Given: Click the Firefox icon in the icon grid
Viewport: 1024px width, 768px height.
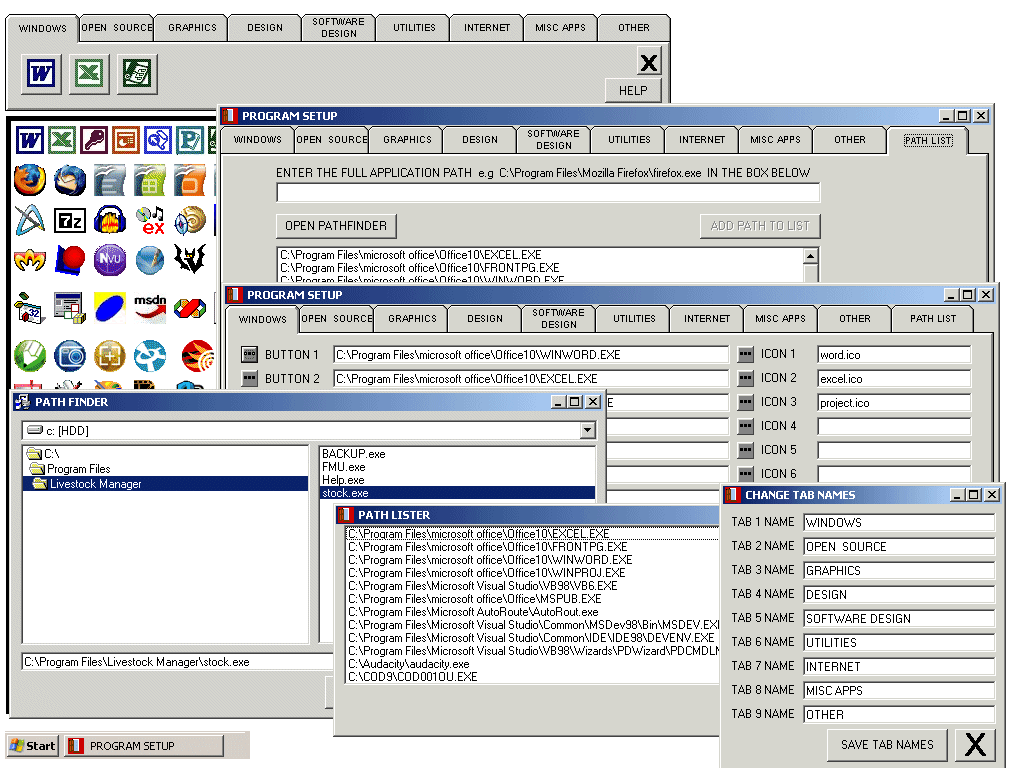Looking at the screenshot, I should coord(30,180).
